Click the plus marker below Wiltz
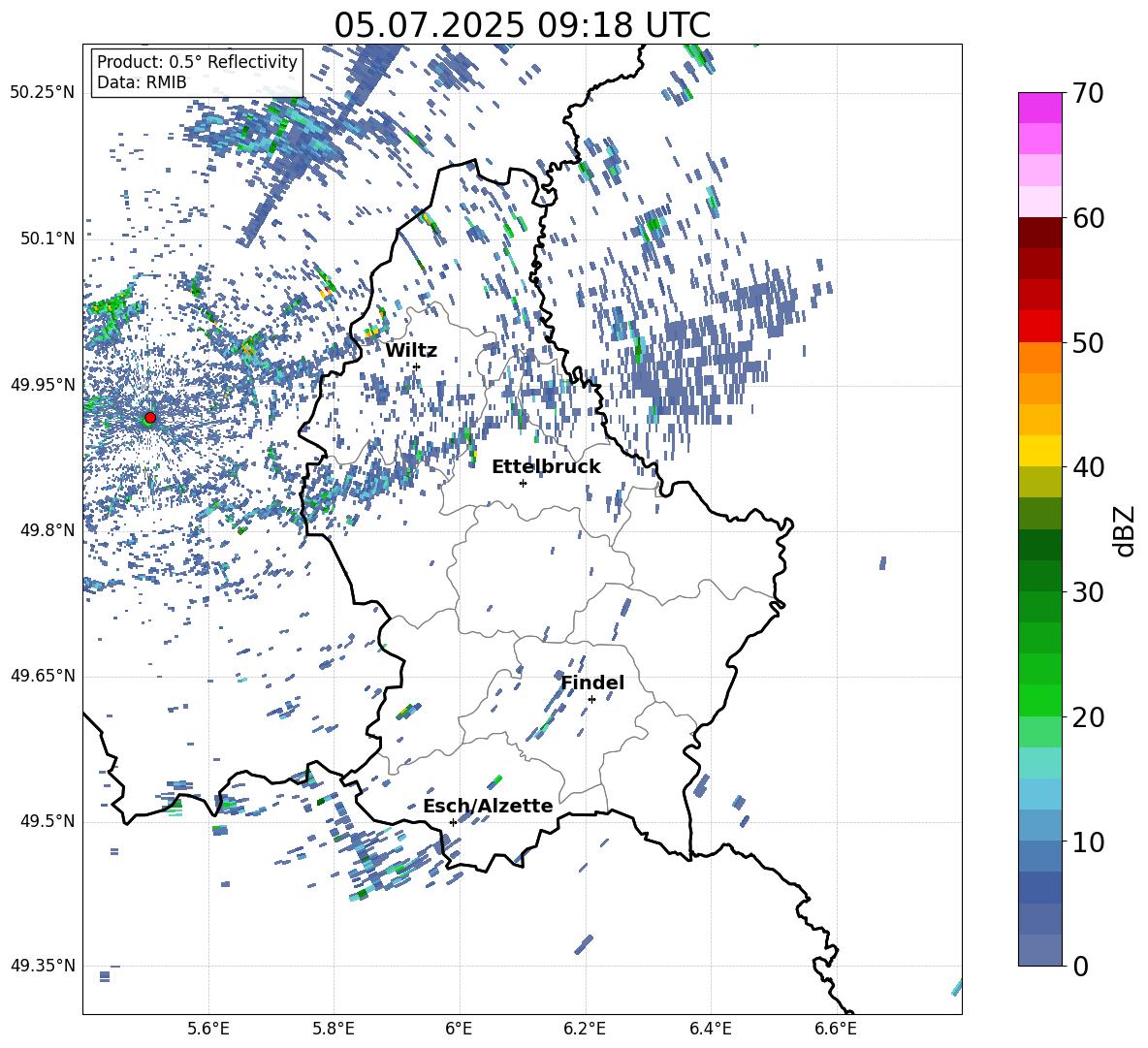The image size is (1148, 1048). tap(417, 366)
